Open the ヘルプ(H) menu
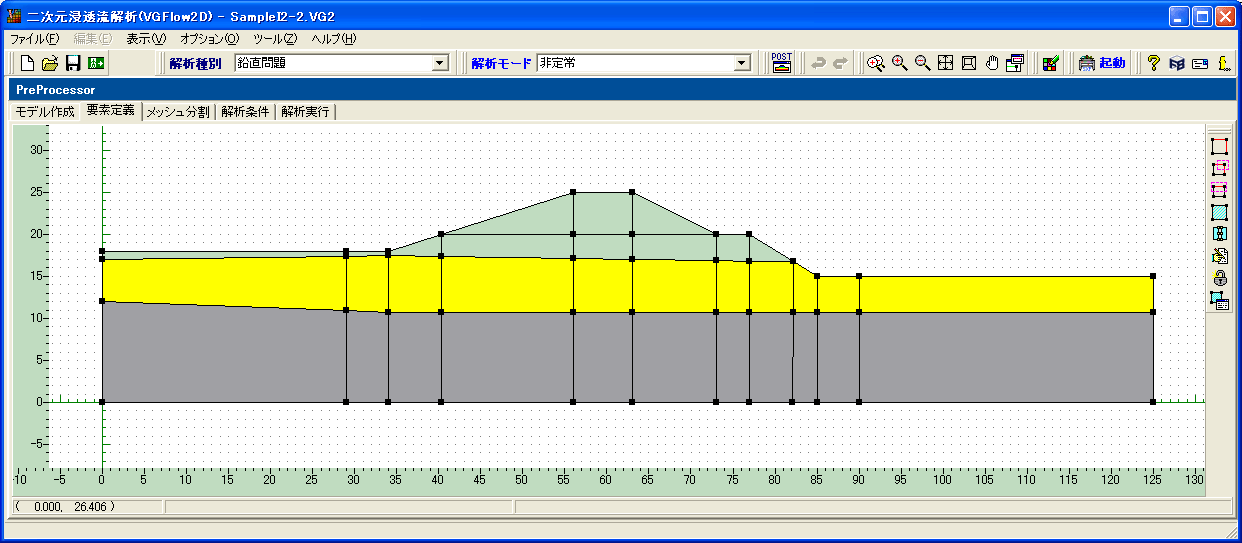This screenshot has height=543, width=1242. pyautogui.click(x=333, y=39)
